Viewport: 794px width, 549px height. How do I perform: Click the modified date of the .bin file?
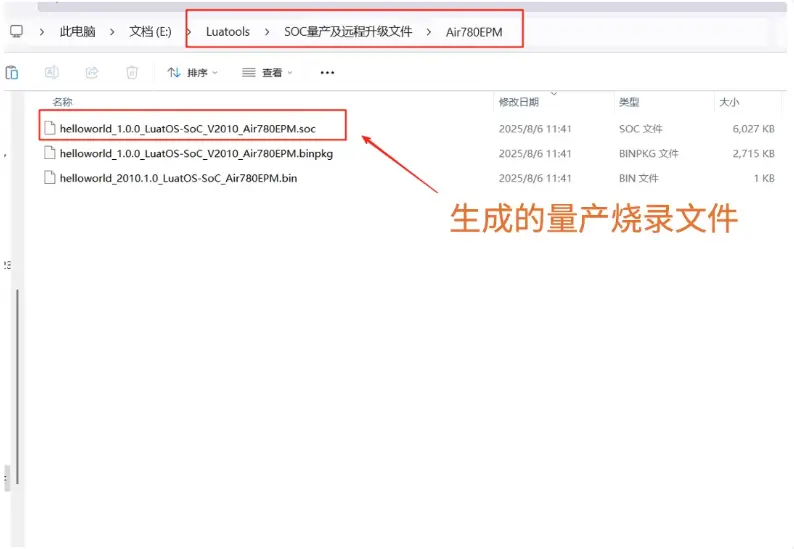(x=535, y=178)
